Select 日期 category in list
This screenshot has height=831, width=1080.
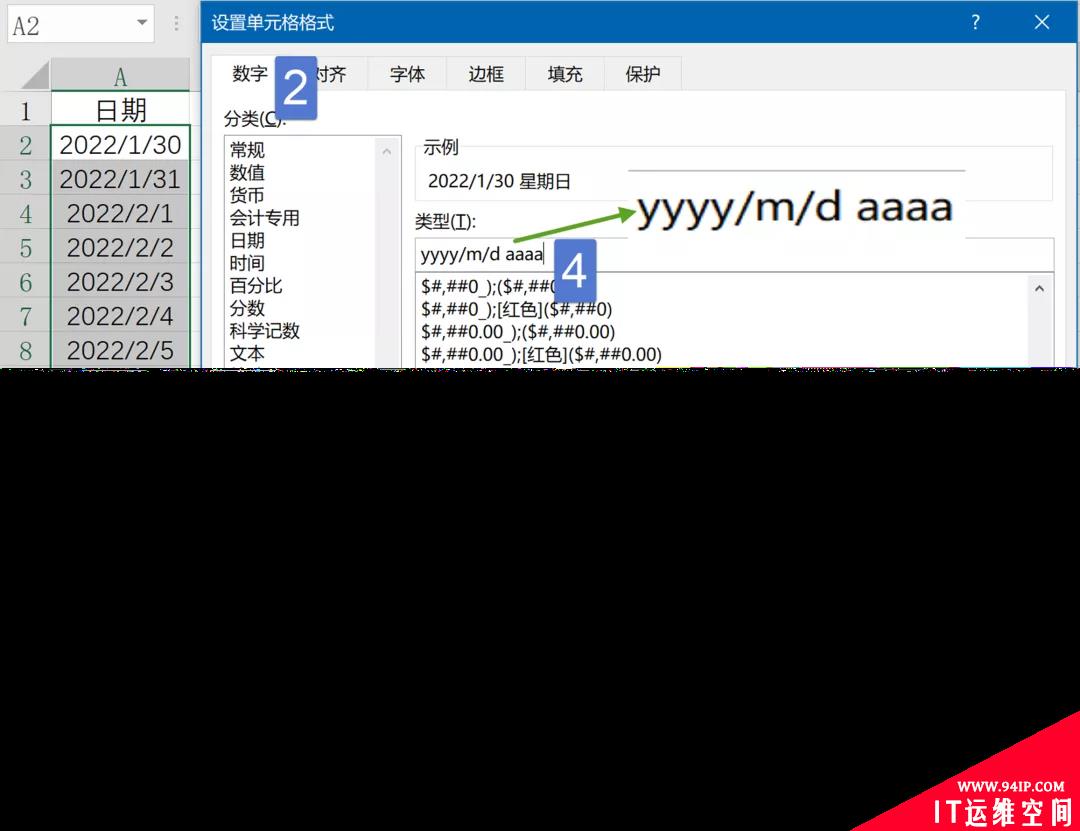(247, 240)
